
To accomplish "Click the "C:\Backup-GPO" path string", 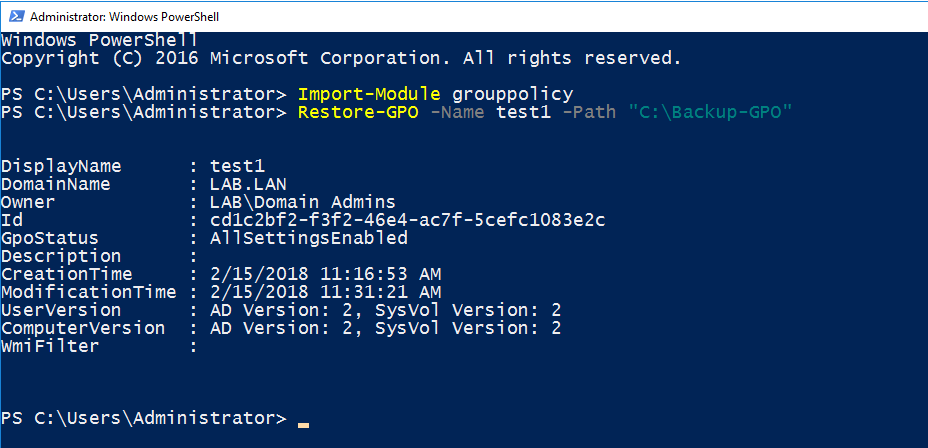I will click(x=711, y=112).
